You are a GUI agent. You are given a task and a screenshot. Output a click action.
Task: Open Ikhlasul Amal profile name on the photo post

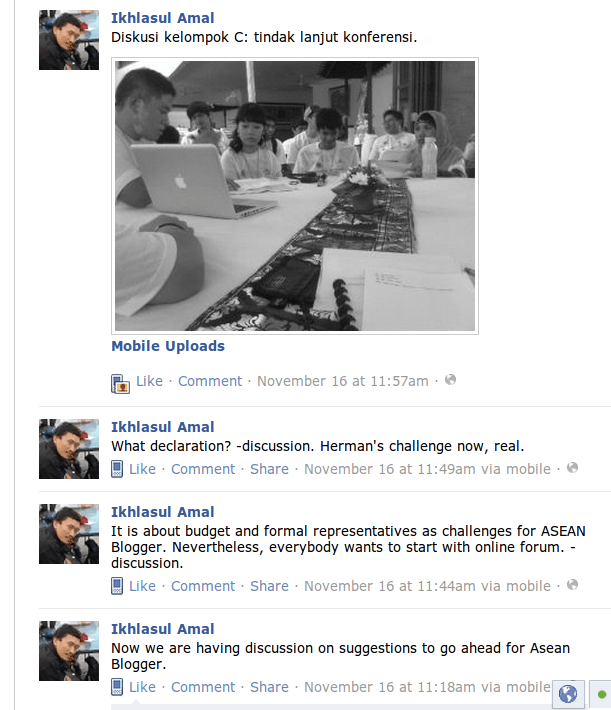(x=163, y=18)
